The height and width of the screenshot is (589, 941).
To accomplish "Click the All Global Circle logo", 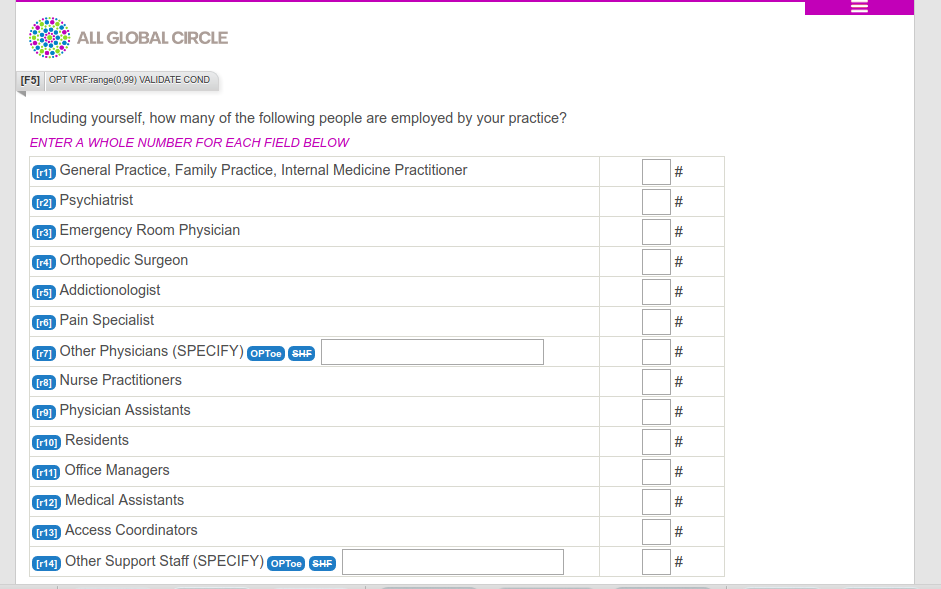I will pyautogui.click(x=128, y=37).
